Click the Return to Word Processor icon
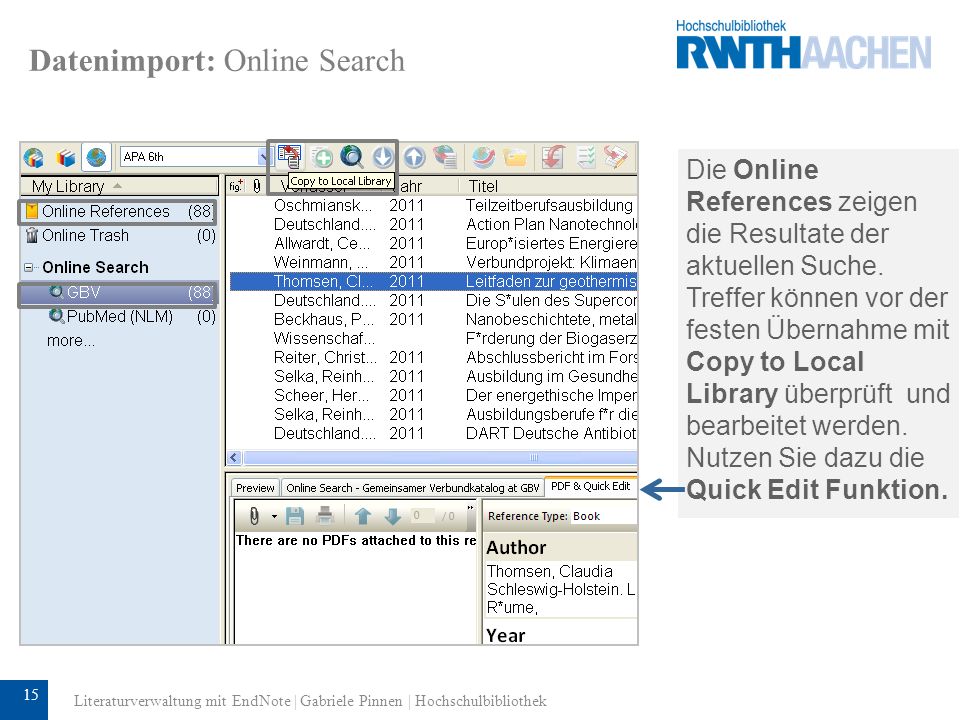Screen dimensions: 960x720 616,157
